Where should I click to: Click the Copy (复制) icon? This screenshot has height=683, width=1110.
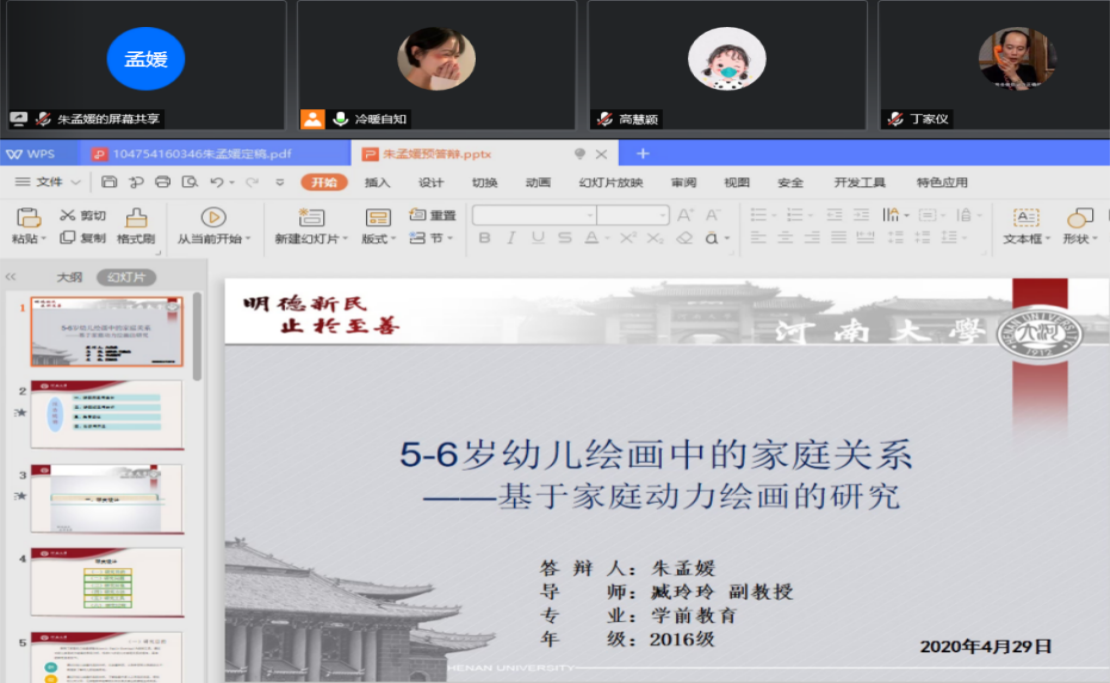(x=67, y=238)
